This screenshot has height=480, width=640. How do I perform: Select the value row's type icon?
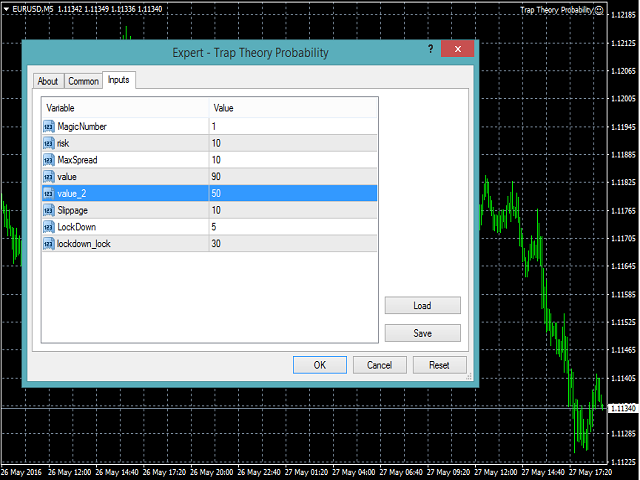click(49, 177)
